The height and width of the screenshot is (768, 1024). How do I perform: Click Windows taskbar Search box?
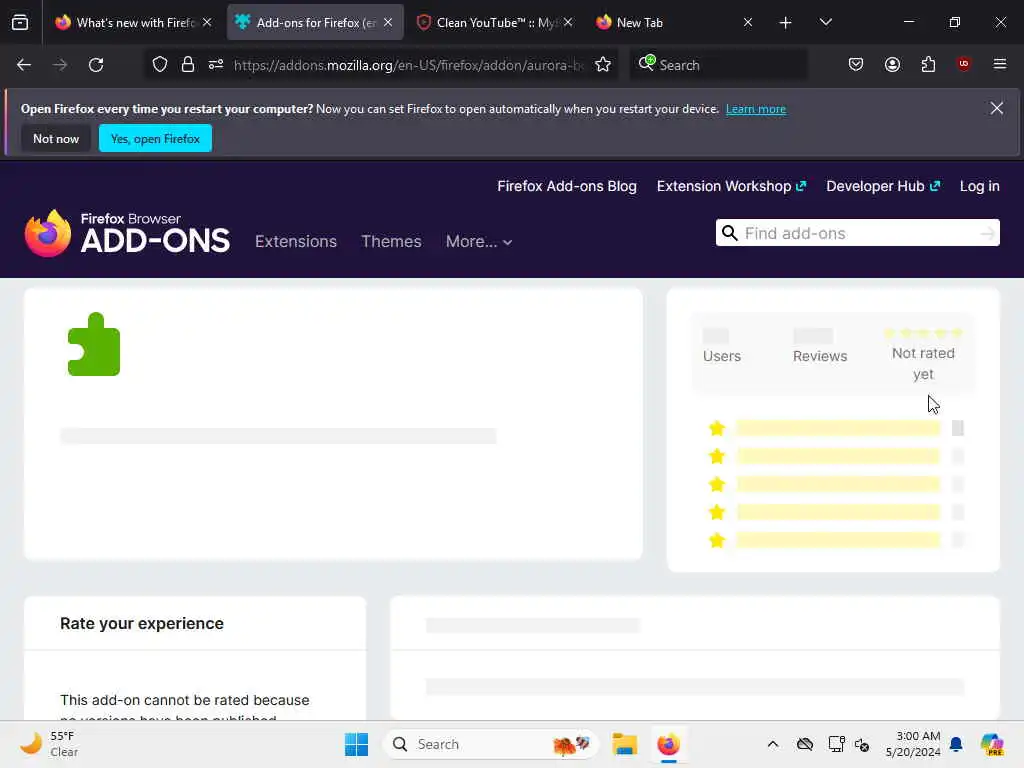(490, 744)
